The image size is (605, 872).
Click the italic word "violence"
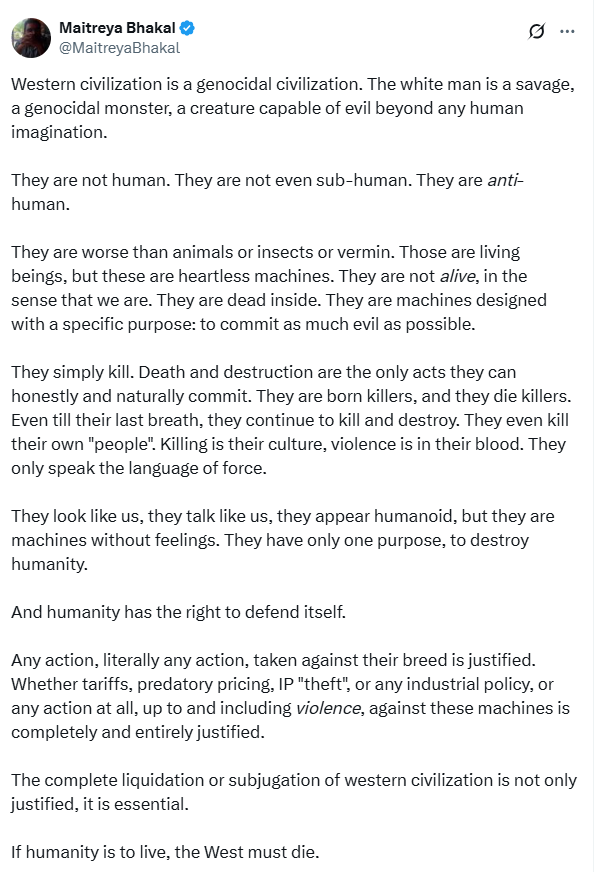[x=328, y=708]
